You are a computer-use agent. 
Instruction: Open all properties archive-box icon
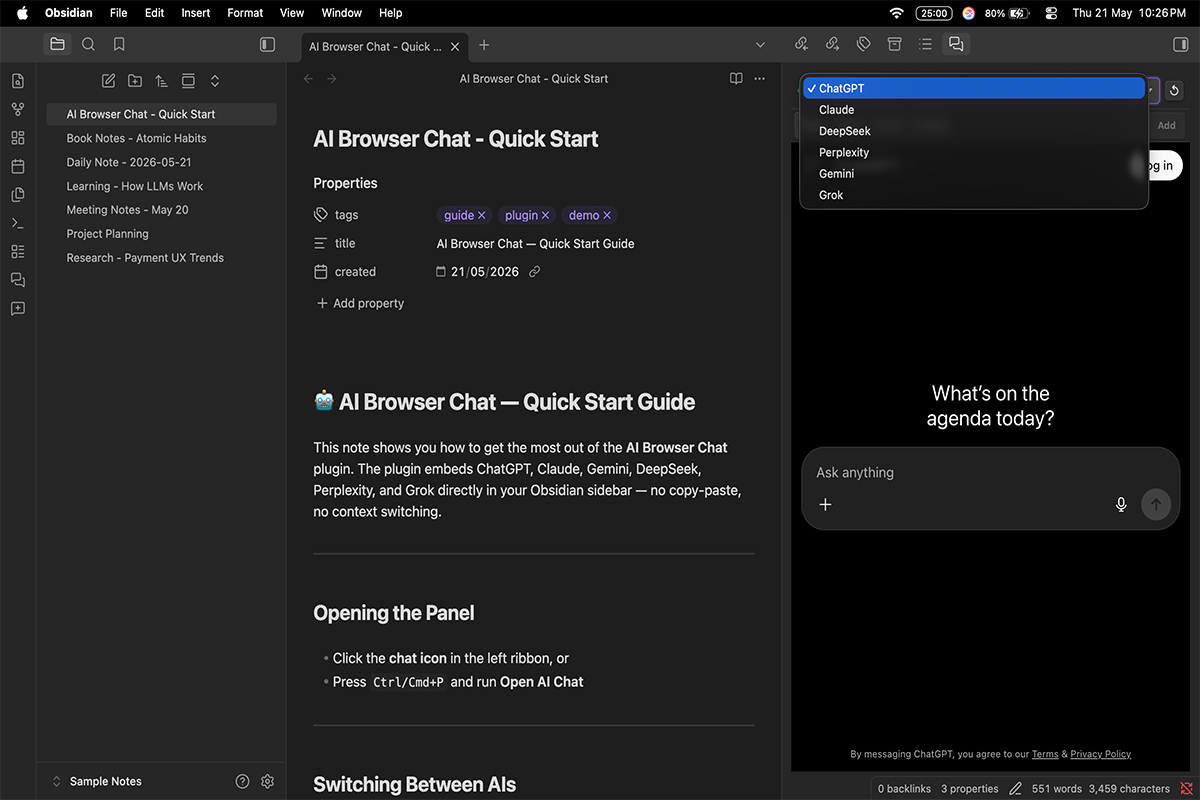point(894,44)
